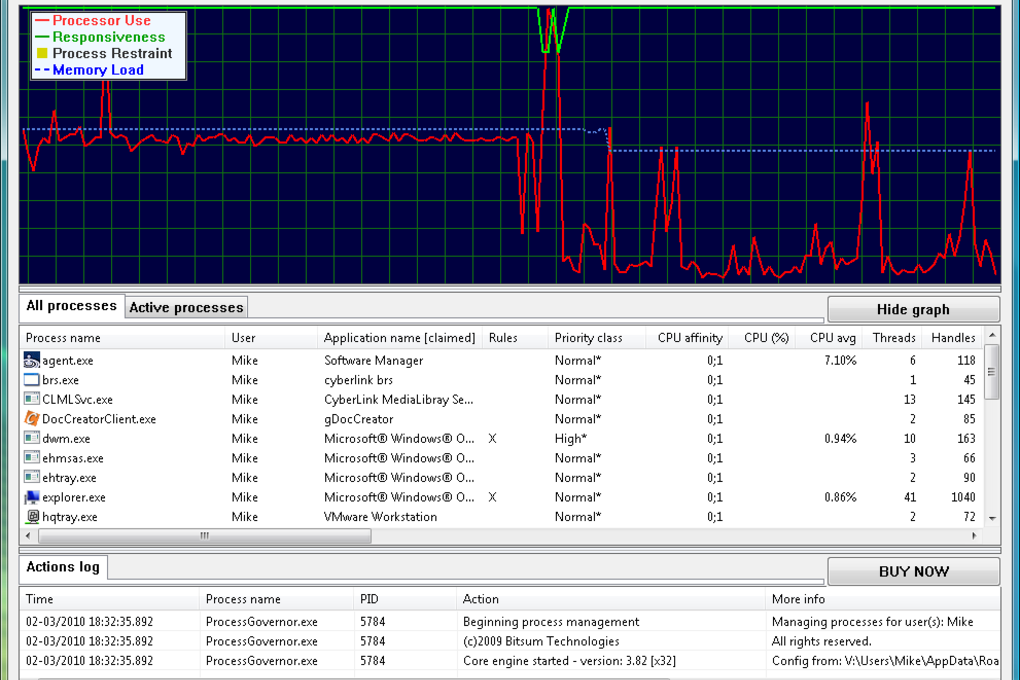The width and height of the screenshot is (1020, 680).
Task: Sort by Rules column header
Action: 515,338
